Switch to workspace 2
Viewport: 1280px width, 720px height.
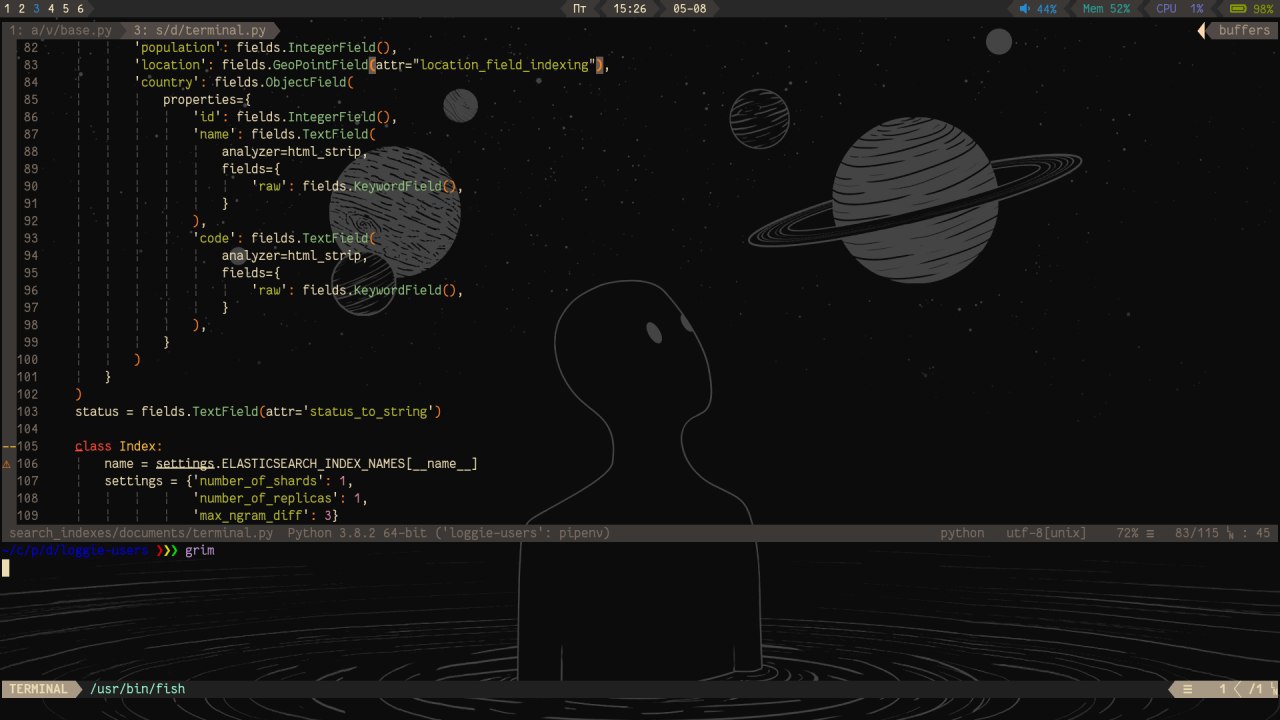point(22,8)
